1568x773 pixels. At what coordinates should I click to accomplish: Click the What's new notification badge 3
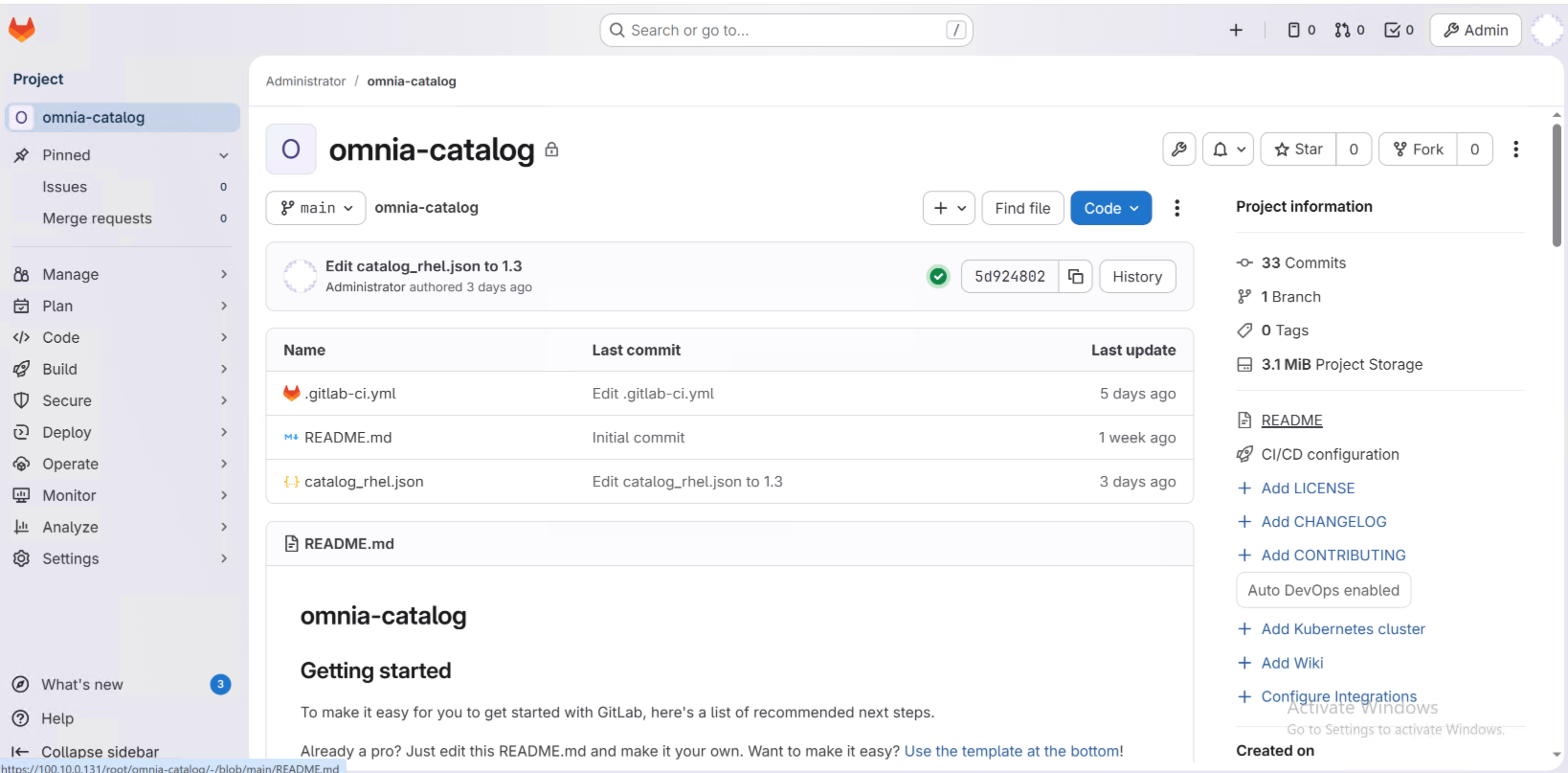pos(220,684)
